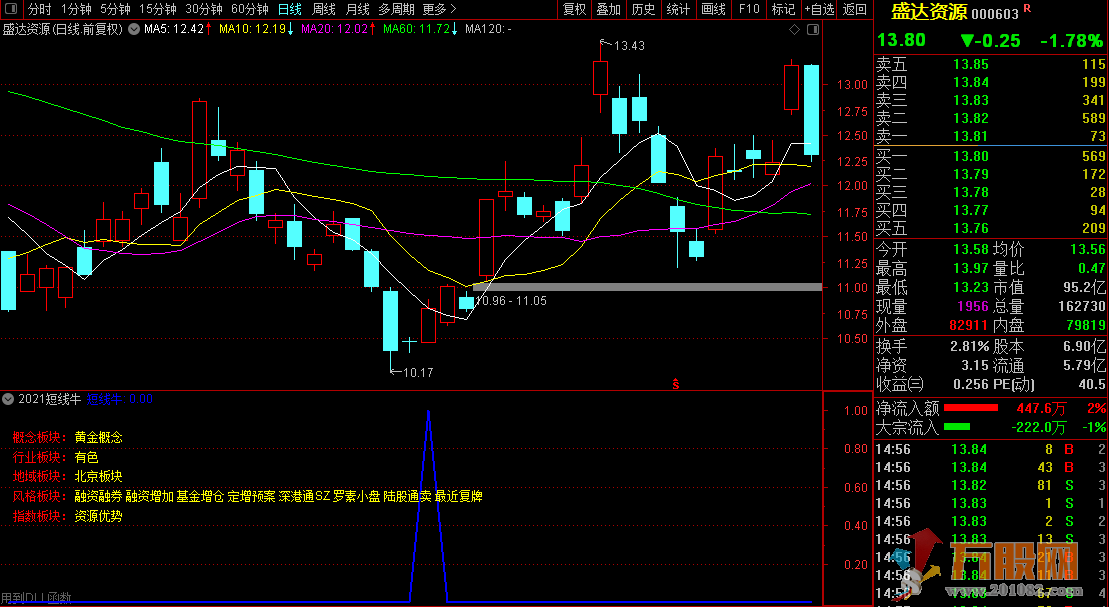
Task: Open the 历史 history button
Action: click(643, 9)
